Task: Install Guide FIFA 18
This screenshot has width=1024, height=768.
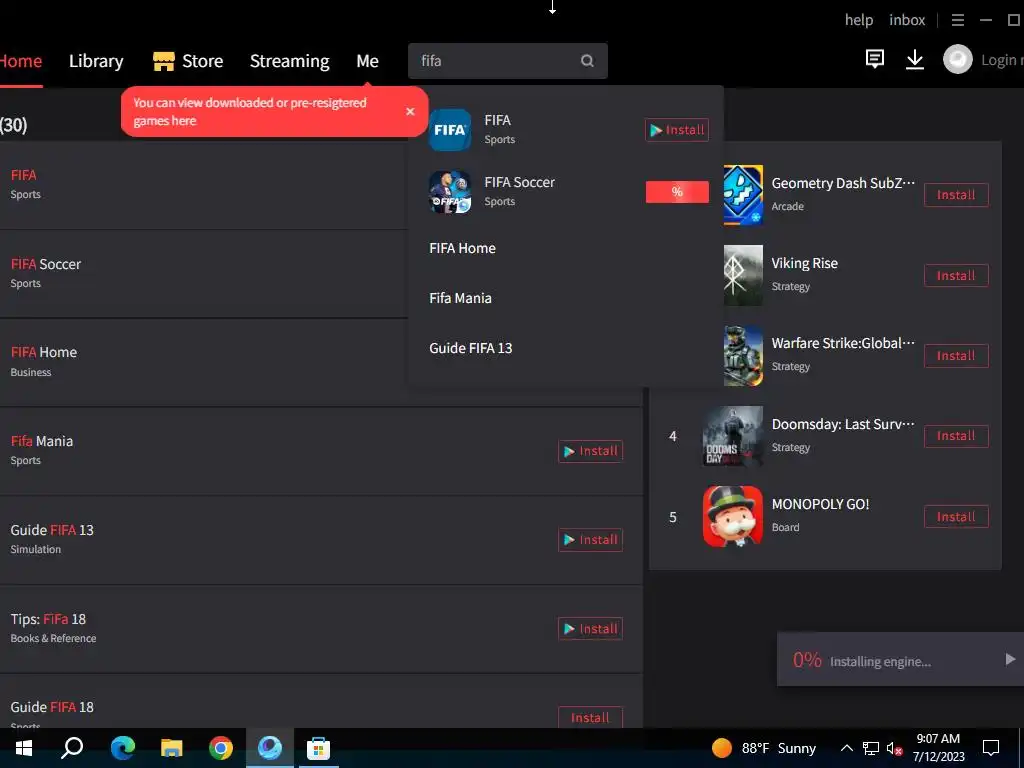Action: click(590, 718)
